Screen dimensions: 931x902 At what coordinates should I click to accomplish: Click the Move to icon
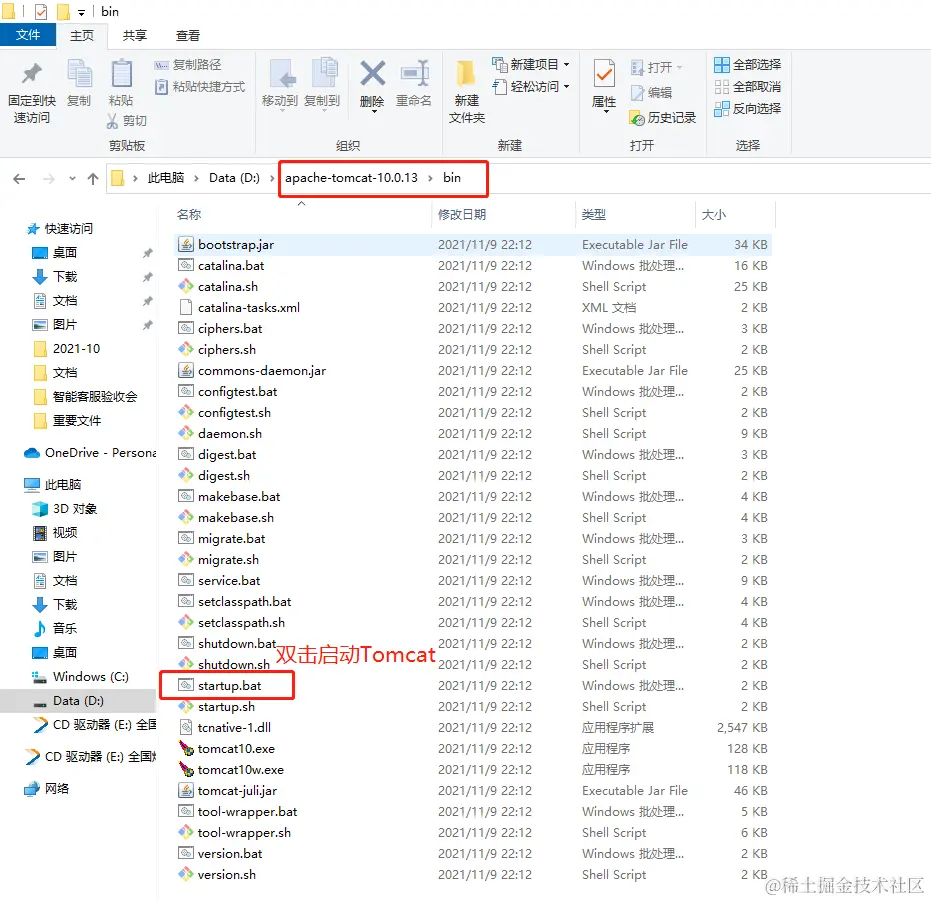282,74
